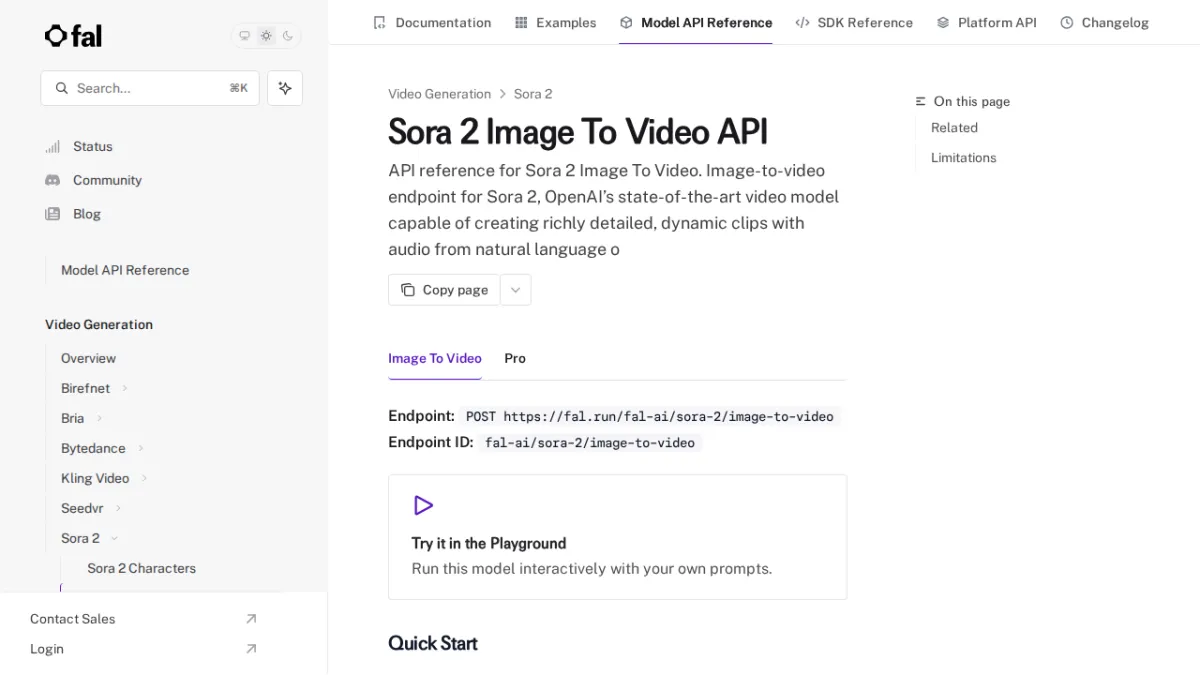Select the Pro tab
The height and width of the screenshot is (675, 1200).
(515, 358)
